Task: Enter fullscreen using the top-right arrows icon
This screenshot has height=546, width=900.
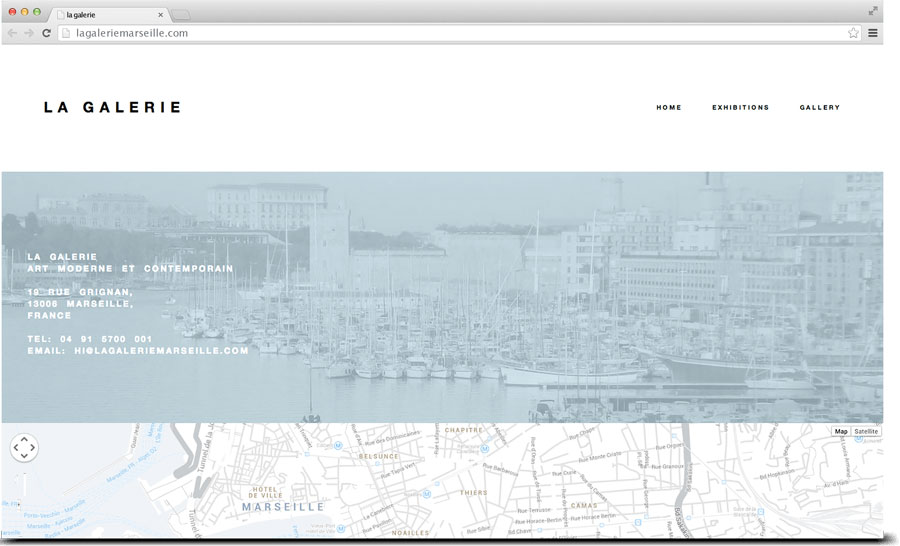Action: click(873, 11)
